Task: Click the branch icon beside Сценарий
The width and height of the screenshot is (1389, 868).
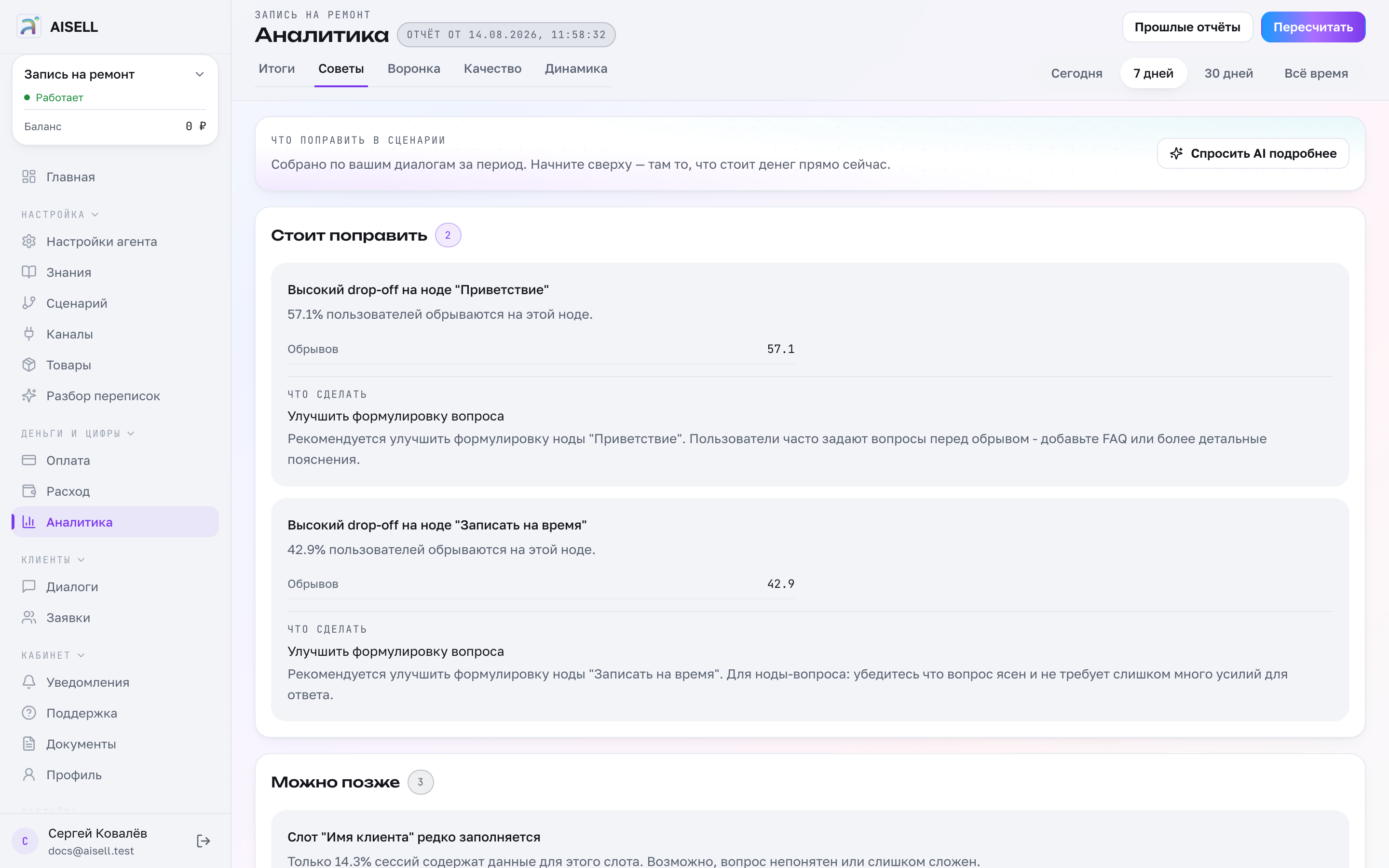Action: (29, 303)
